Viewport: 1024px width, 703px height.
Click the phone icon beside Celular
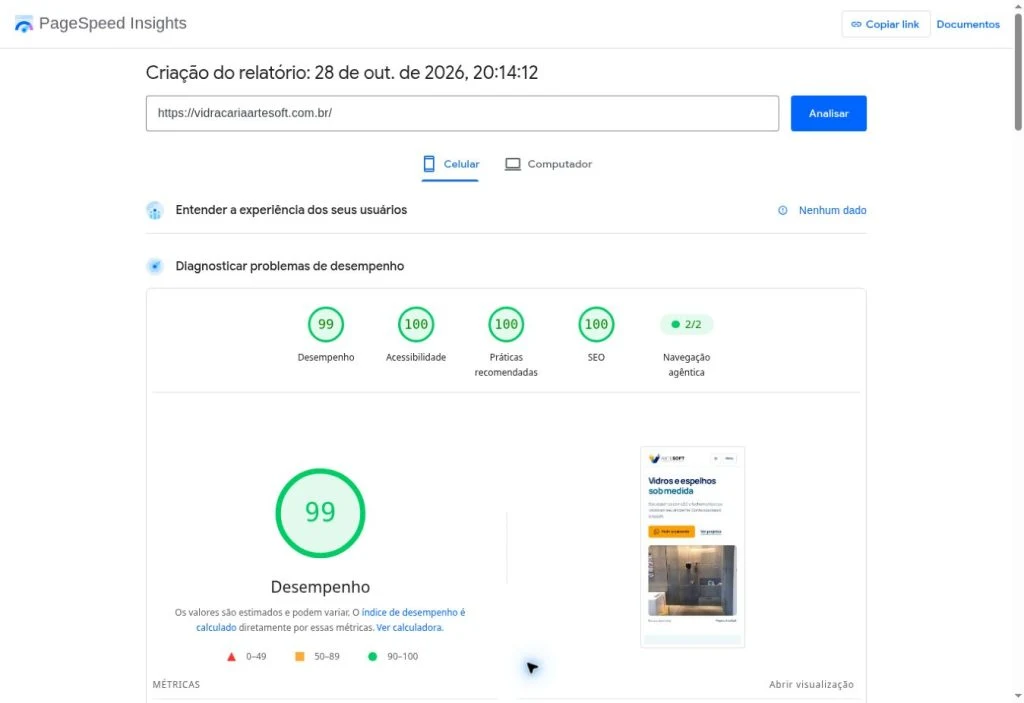click(x=429, y=164)
